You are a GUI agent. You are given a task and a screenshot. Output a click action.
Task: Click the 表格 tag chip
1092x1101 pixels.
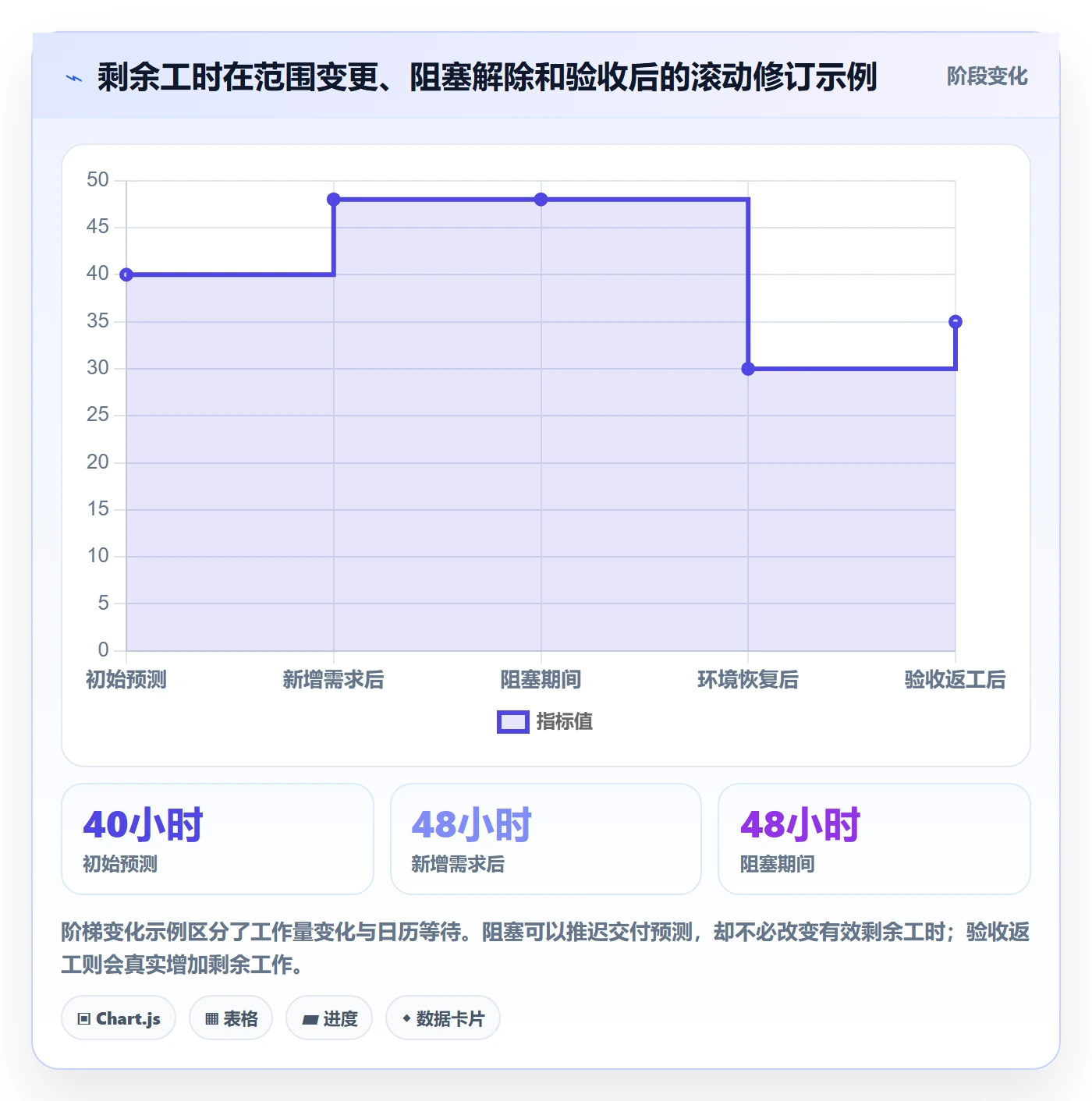[x=231, y=1018]
